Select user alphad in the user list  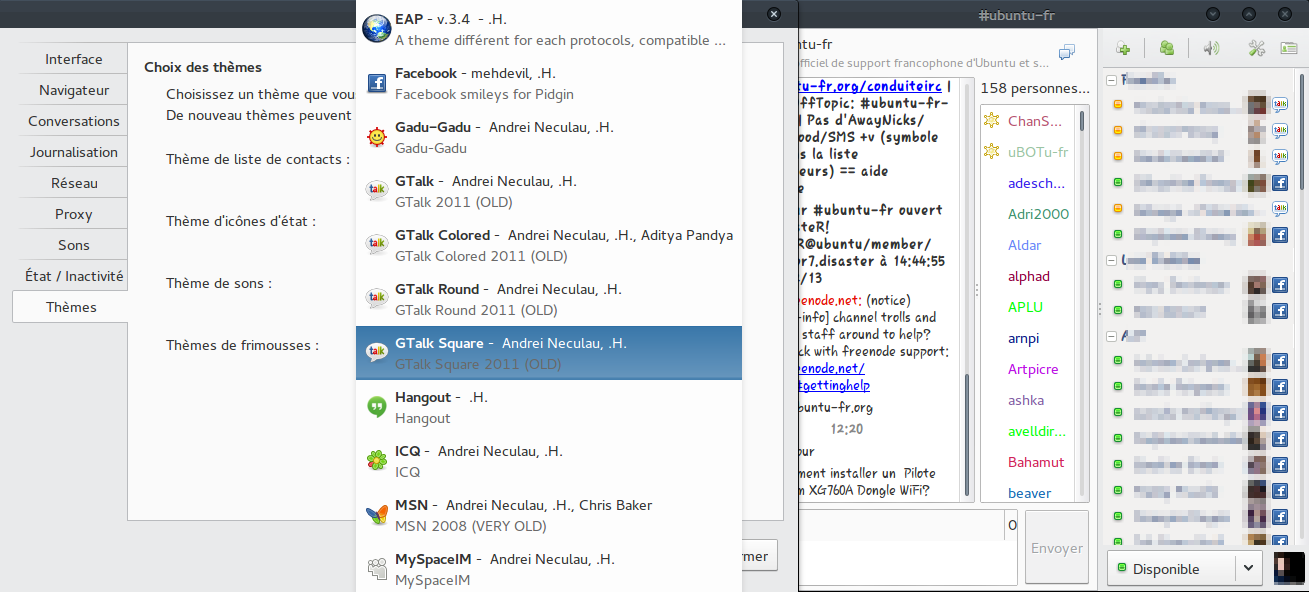[x=1029, y=276]
